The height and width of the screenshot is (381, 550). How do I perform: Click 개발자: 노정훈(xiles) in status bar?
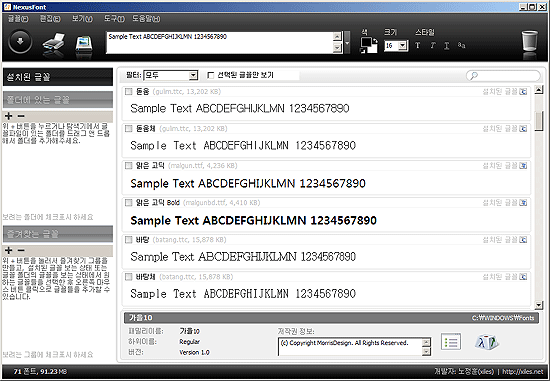coord(464,372)
